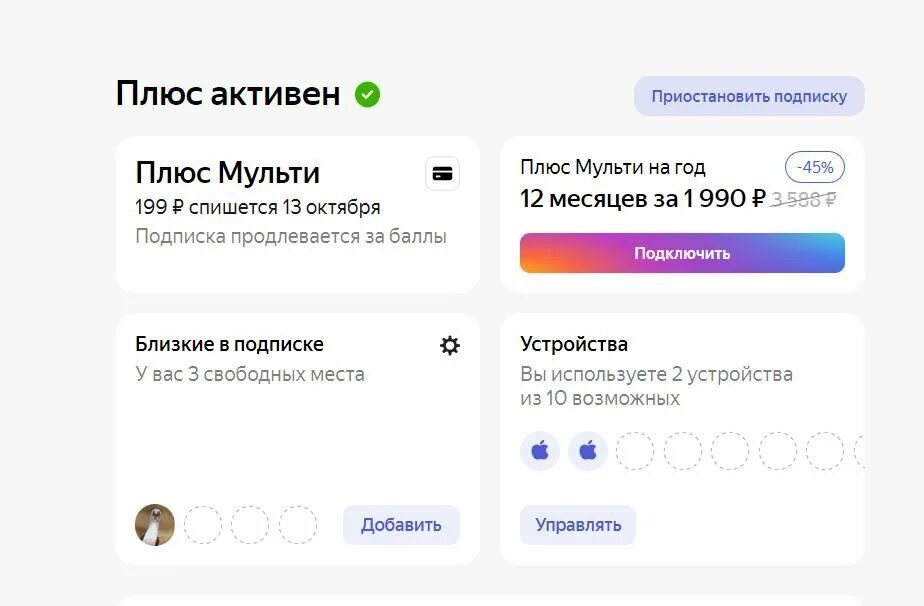The image size is (924, 606).
Task: Click the first empty device slot circle
Action: click(x=635, y=451)
